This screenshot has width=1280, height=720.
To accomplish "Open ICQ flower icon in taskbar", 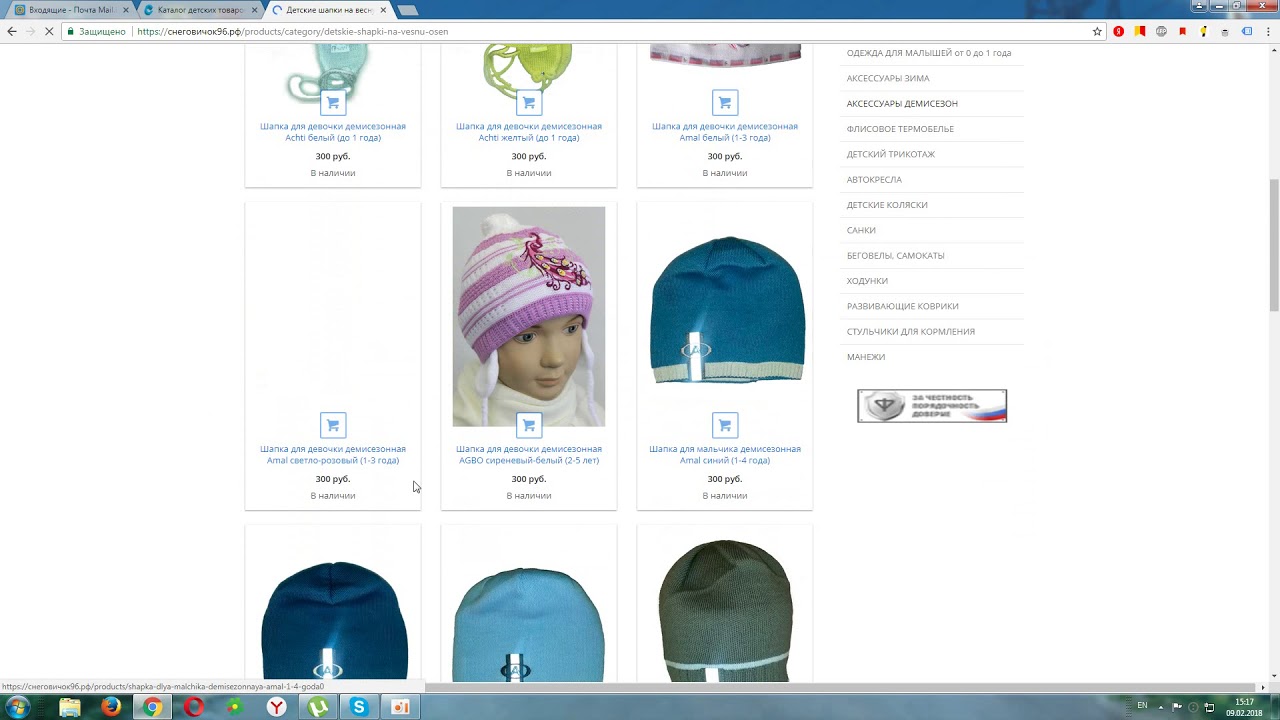I will [x=235, y=707].
